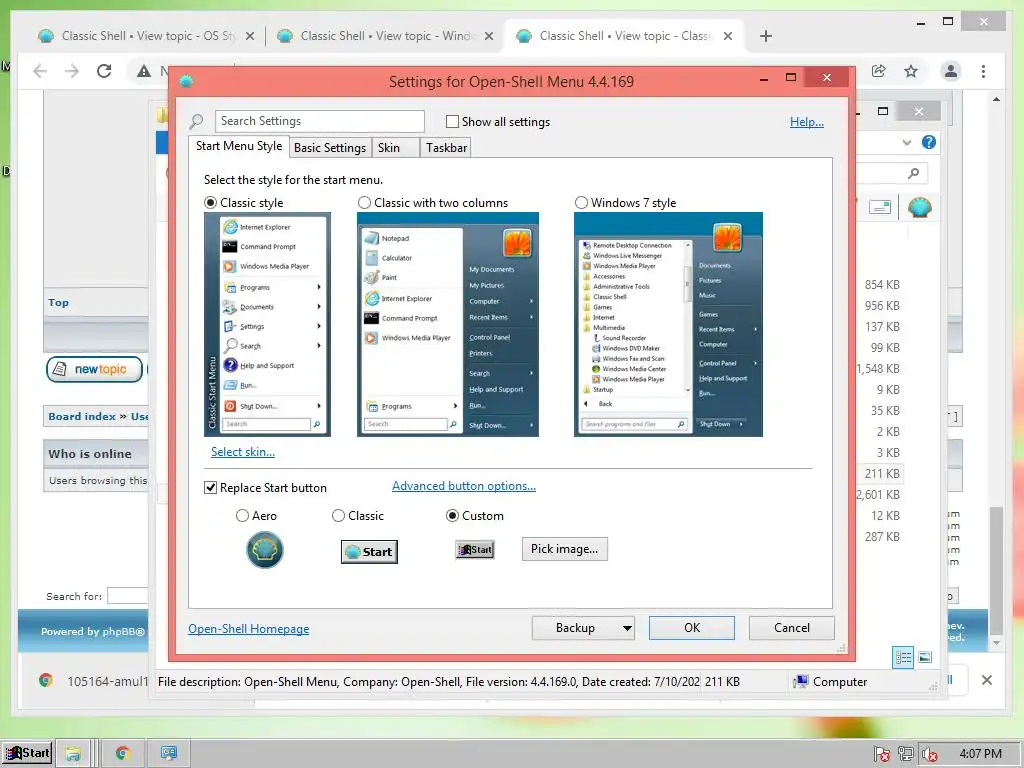
Task: Click the not-secure warning icon in address bar
Action: click(x=144, y=71)
